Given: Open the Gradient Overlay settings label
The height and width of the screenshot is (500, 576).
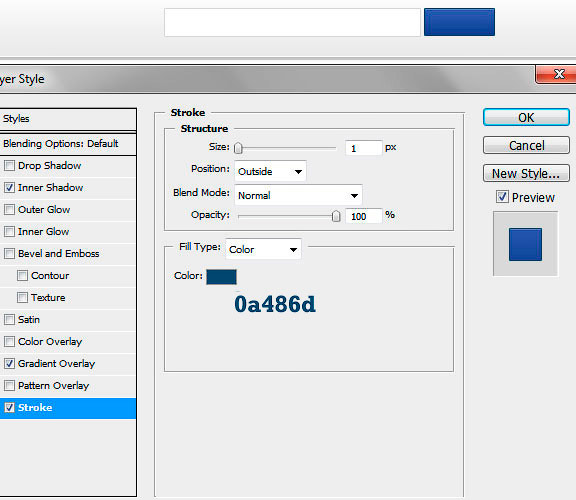Looking at the screenshot, I should click(x=57, y=364).
